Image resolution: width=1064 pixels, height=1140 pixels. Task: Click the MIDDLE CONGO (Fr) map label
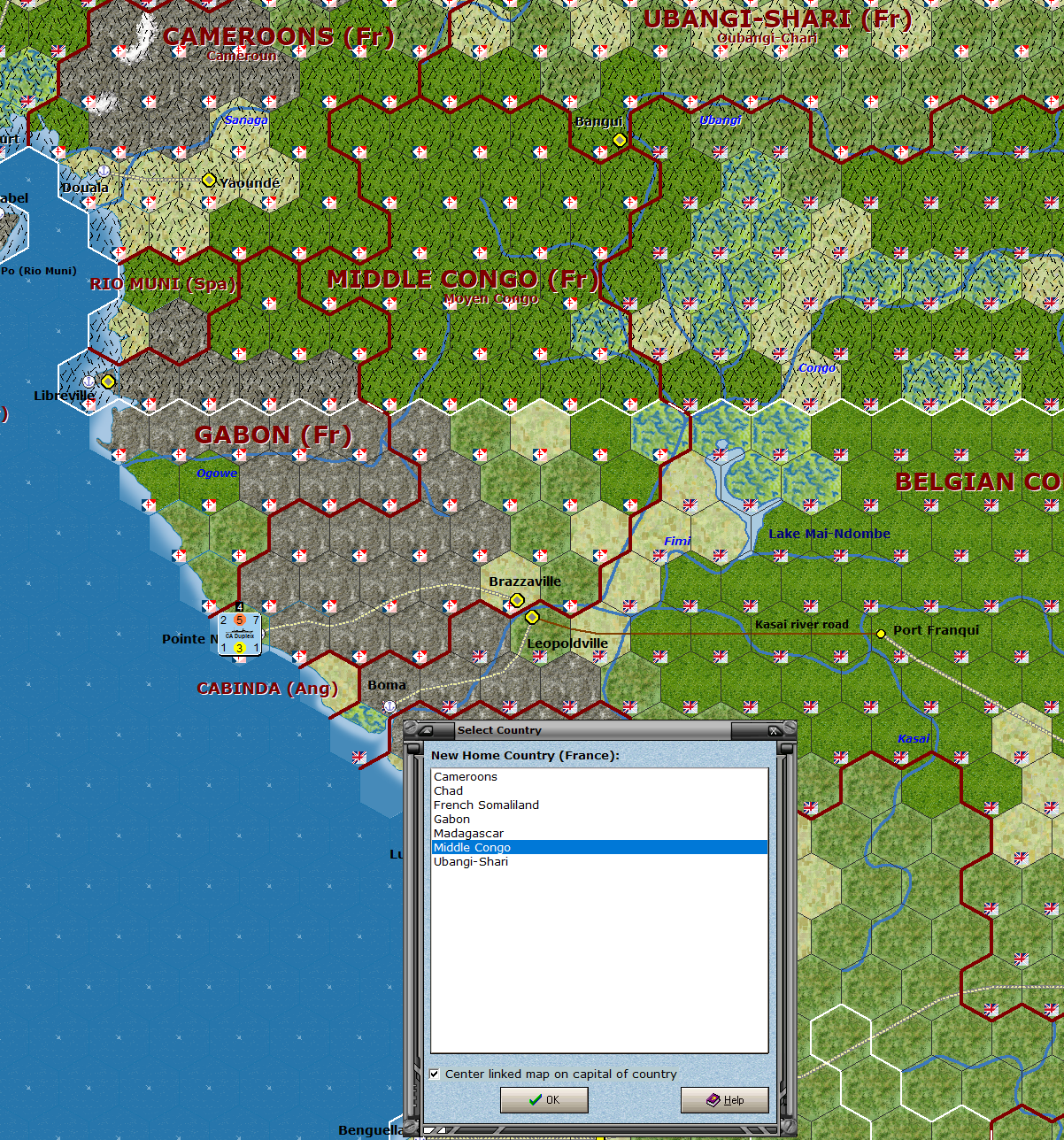coord(464,280)
